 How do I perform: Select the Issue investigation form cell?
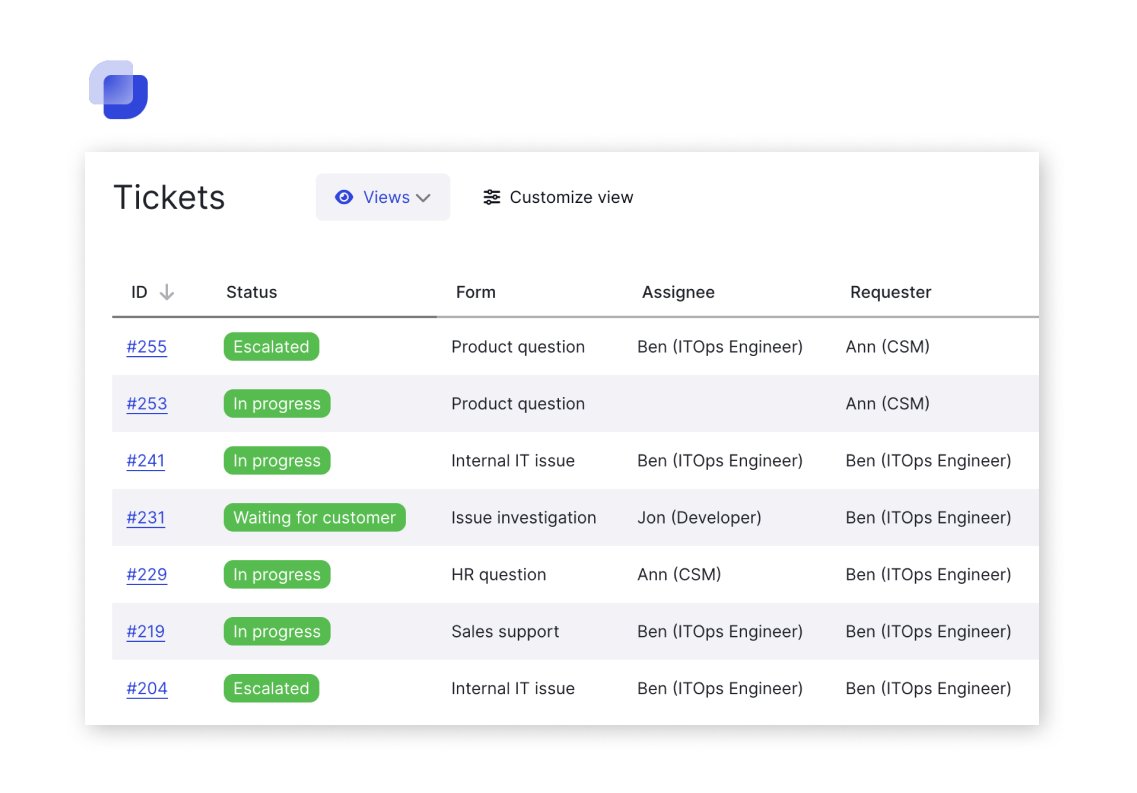pyautogui.click(x=524, y=518)
